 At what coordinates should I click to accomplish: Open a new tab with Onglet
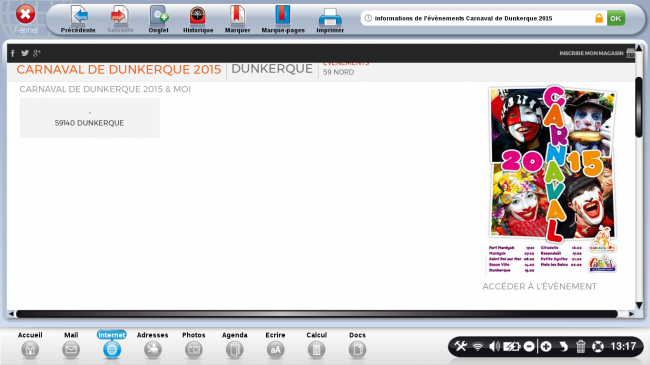[x=158, y=19]
